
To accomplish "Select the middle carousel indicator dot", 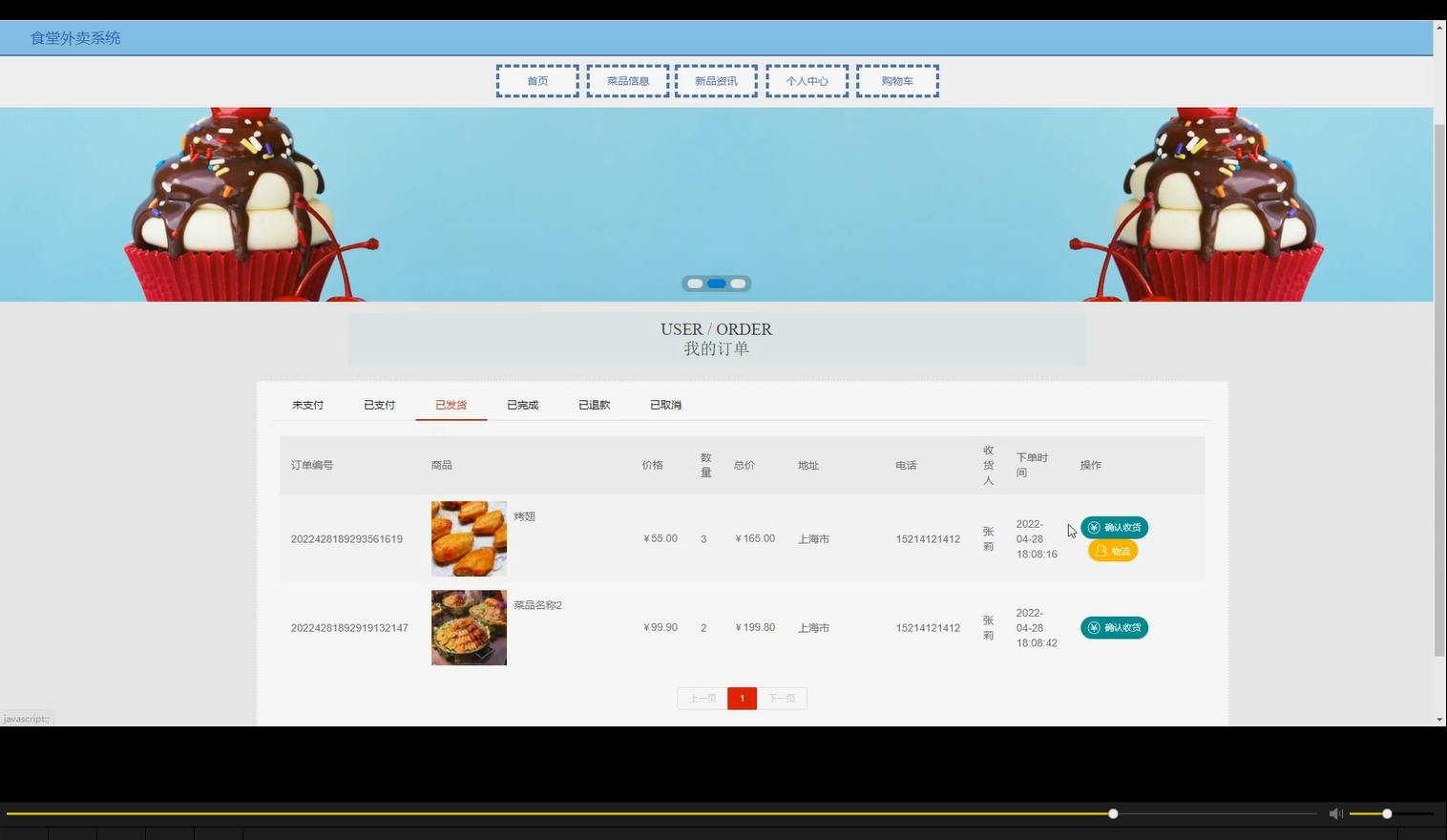I will coord(717,283).
